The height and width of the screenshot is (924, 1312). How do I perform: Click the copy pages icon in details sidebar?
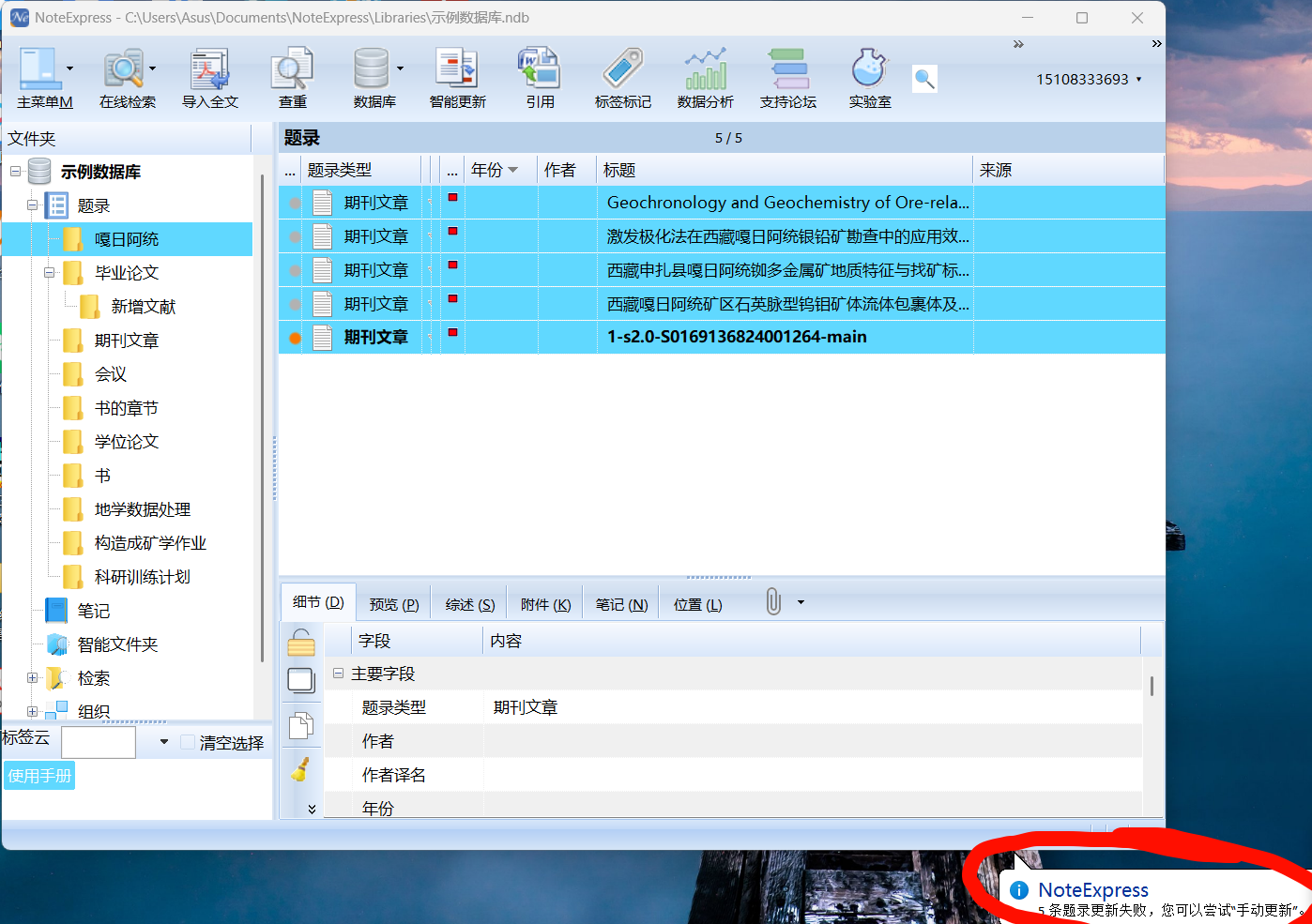[301, 726]
